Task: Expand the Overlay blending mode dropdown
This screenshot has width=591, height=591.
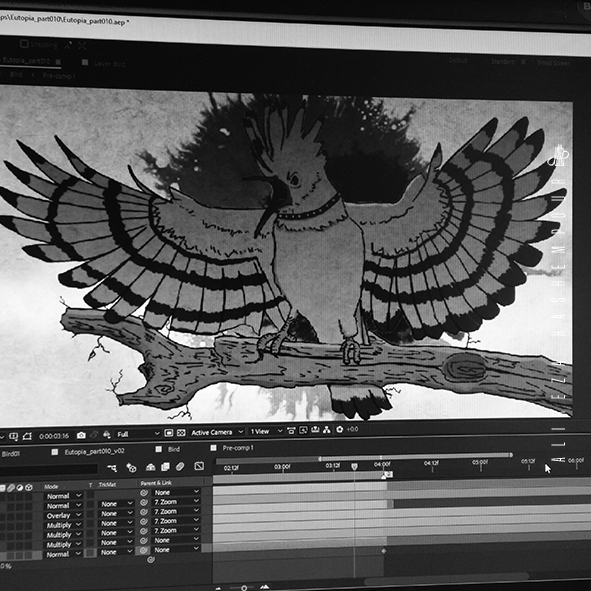Action: tap(63, 515)
